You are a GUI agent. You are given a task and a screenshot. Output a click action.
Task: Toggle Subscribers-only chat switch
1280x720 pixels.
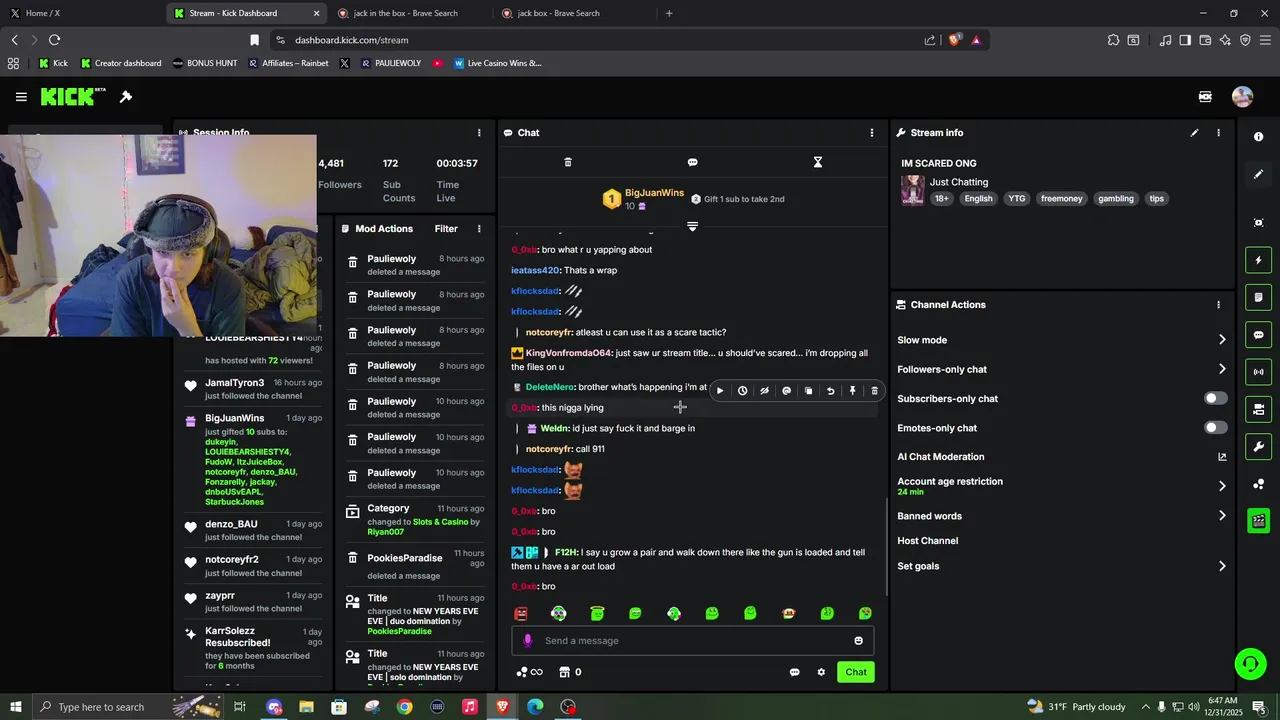tap(1215, 398)
